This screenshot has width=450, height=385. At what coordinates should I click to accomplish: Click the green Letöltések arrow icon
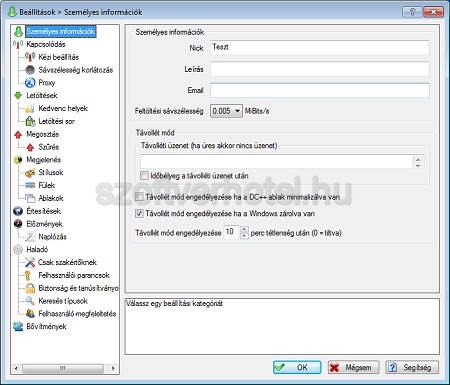click(x=18, y=96)
